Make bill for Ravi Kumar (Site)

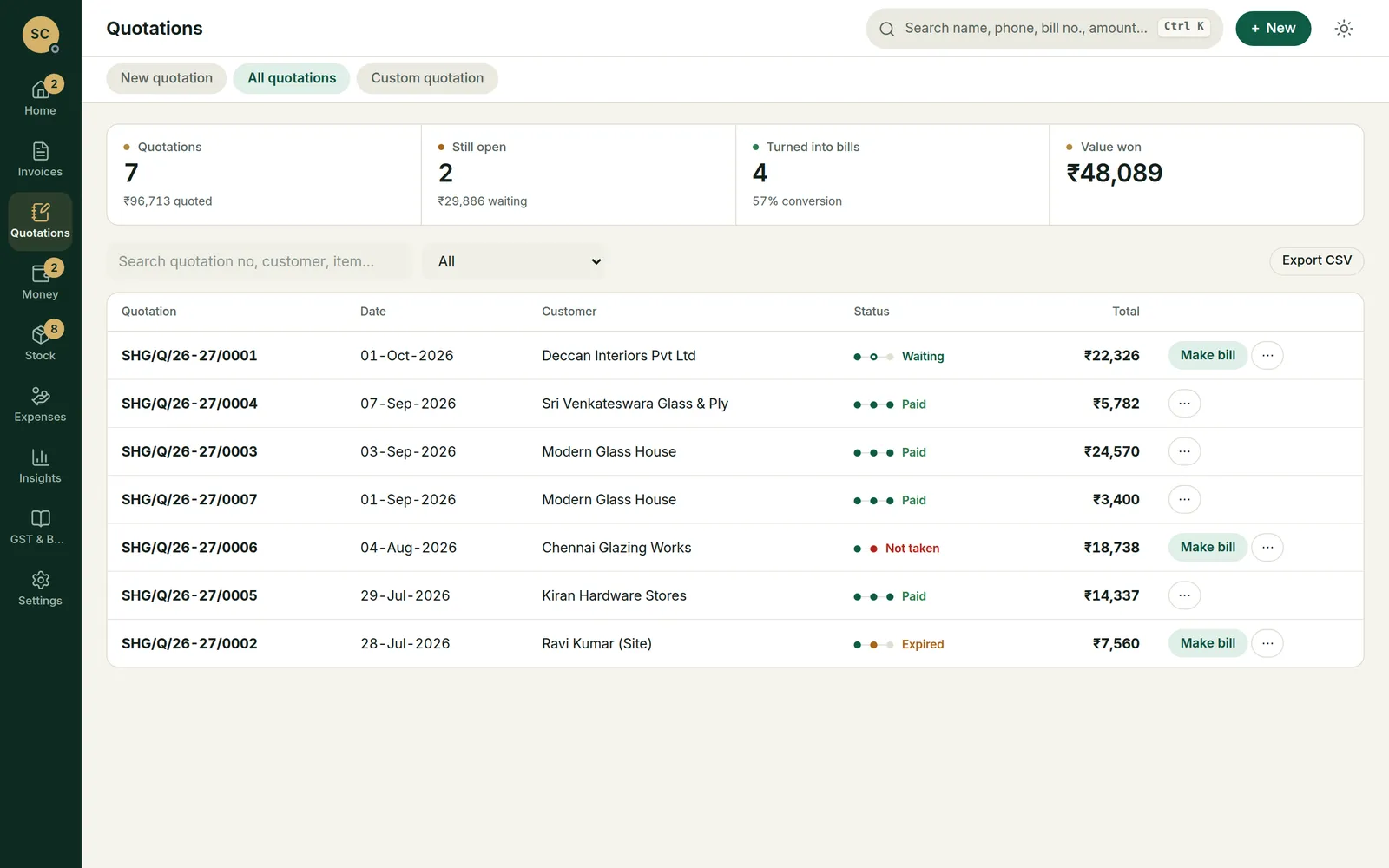pyautogui.click(x=1208, y=643)
